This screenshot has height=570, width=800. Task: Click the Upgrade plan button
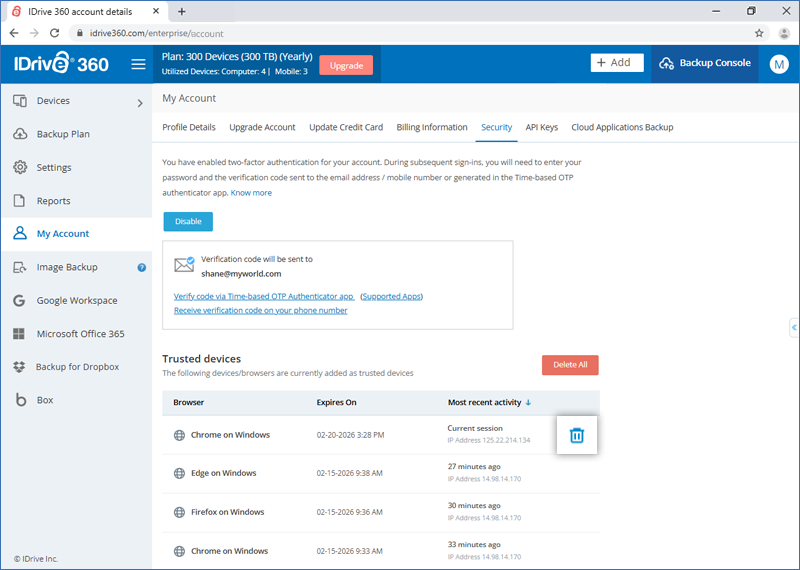coord(346,65)
